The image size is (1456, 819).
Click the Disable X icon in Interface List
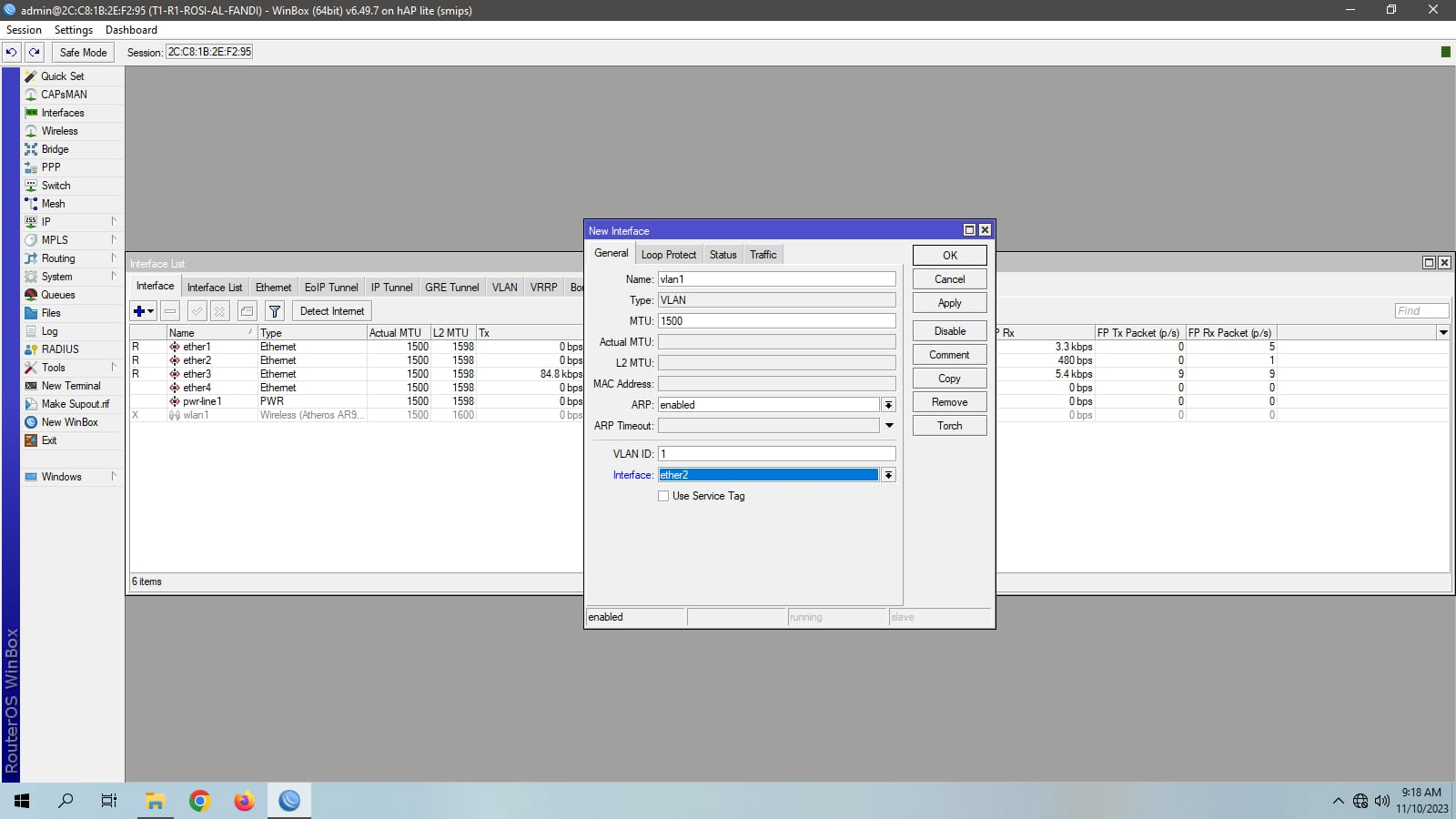click(x=219, y=311)
